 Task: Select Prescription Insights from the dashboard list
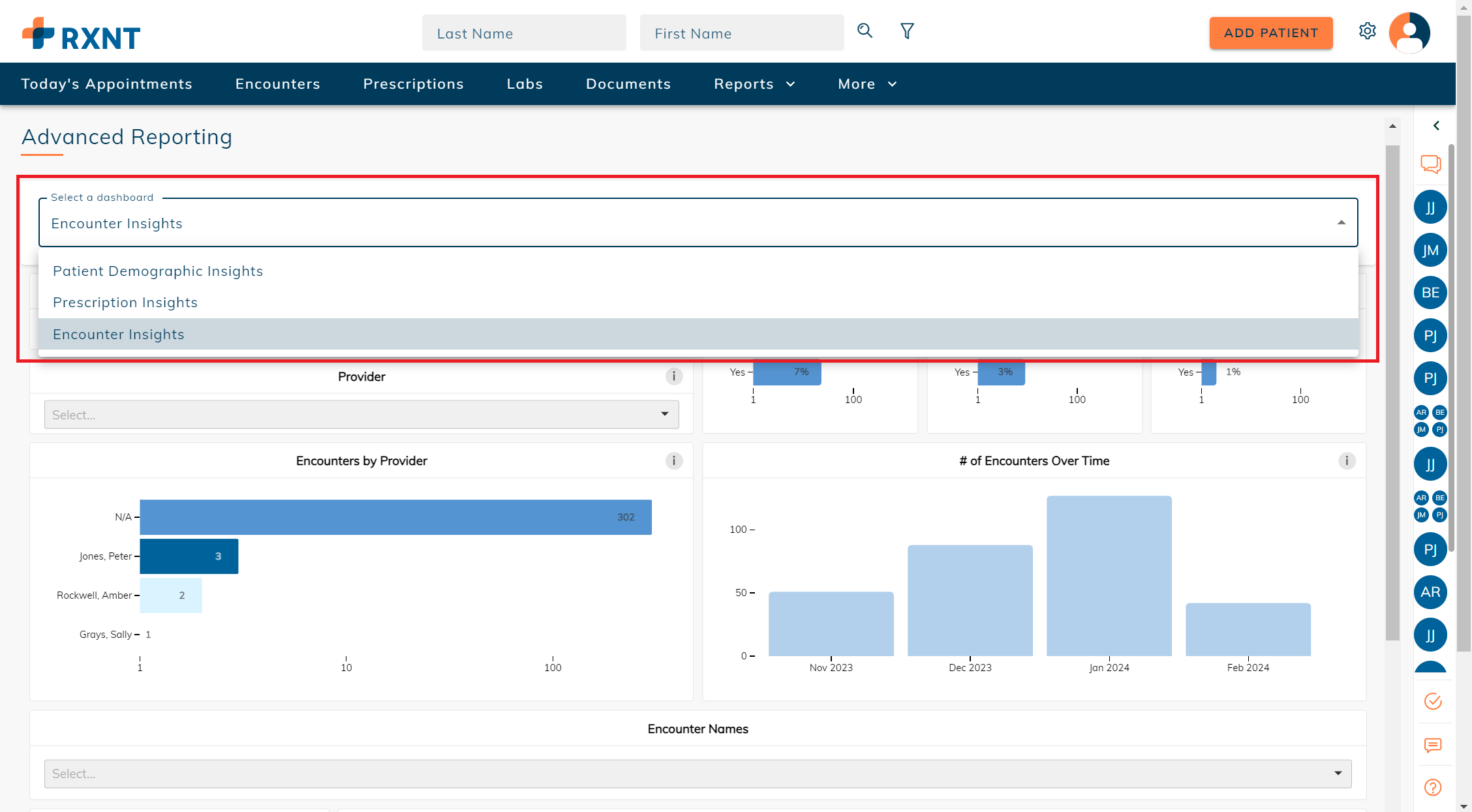(x=125, y=302)
